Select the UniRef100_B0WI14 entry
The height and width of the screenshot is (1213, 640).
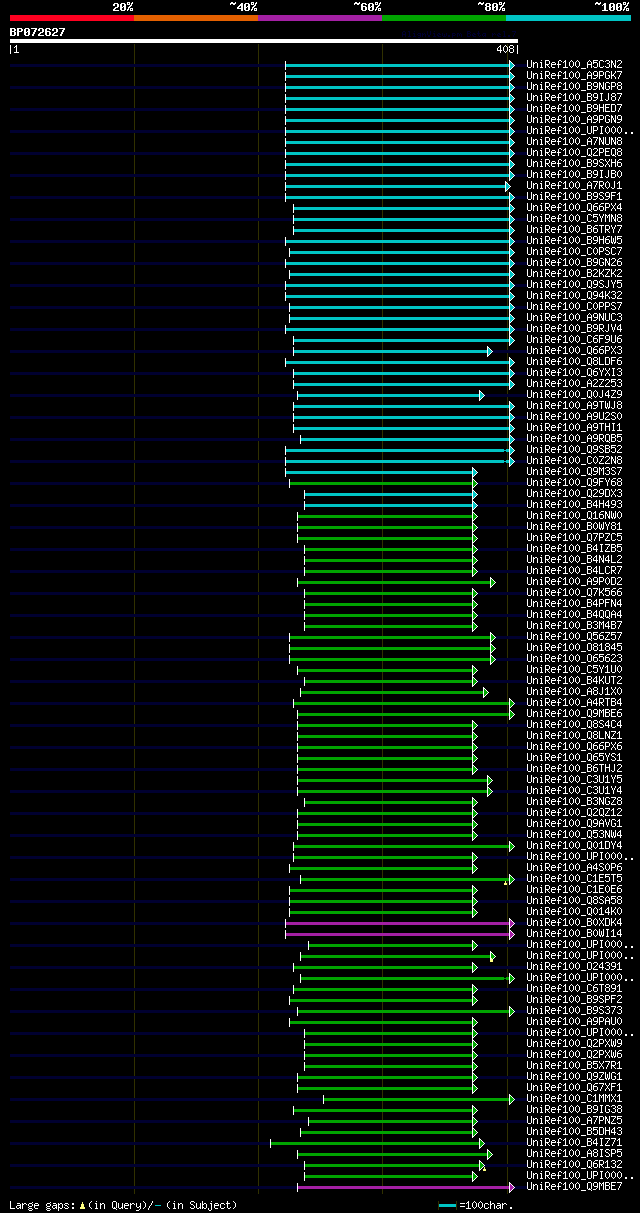tap(574, 933)
